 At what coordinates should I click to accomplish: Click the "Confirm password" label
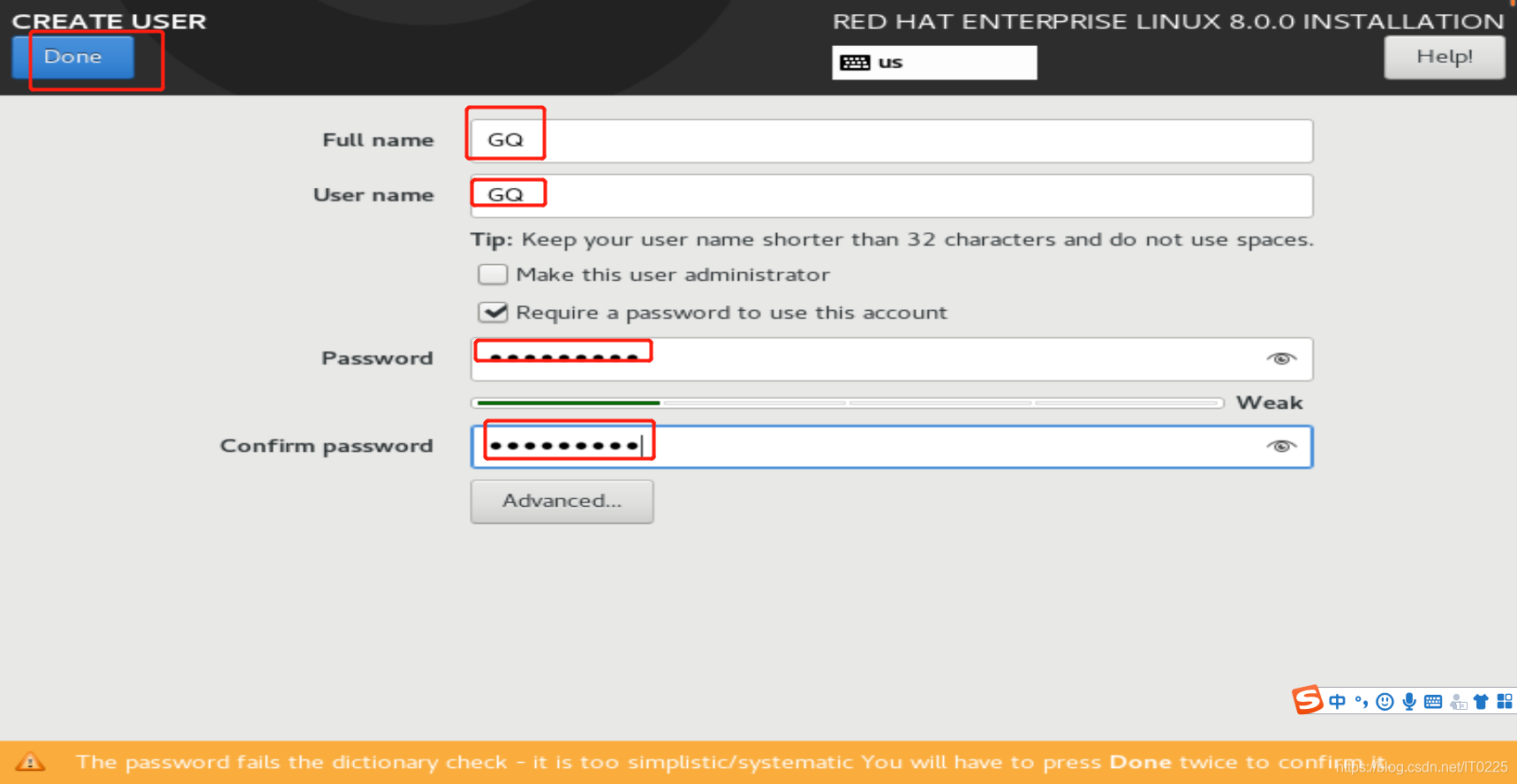coord(327,446)
